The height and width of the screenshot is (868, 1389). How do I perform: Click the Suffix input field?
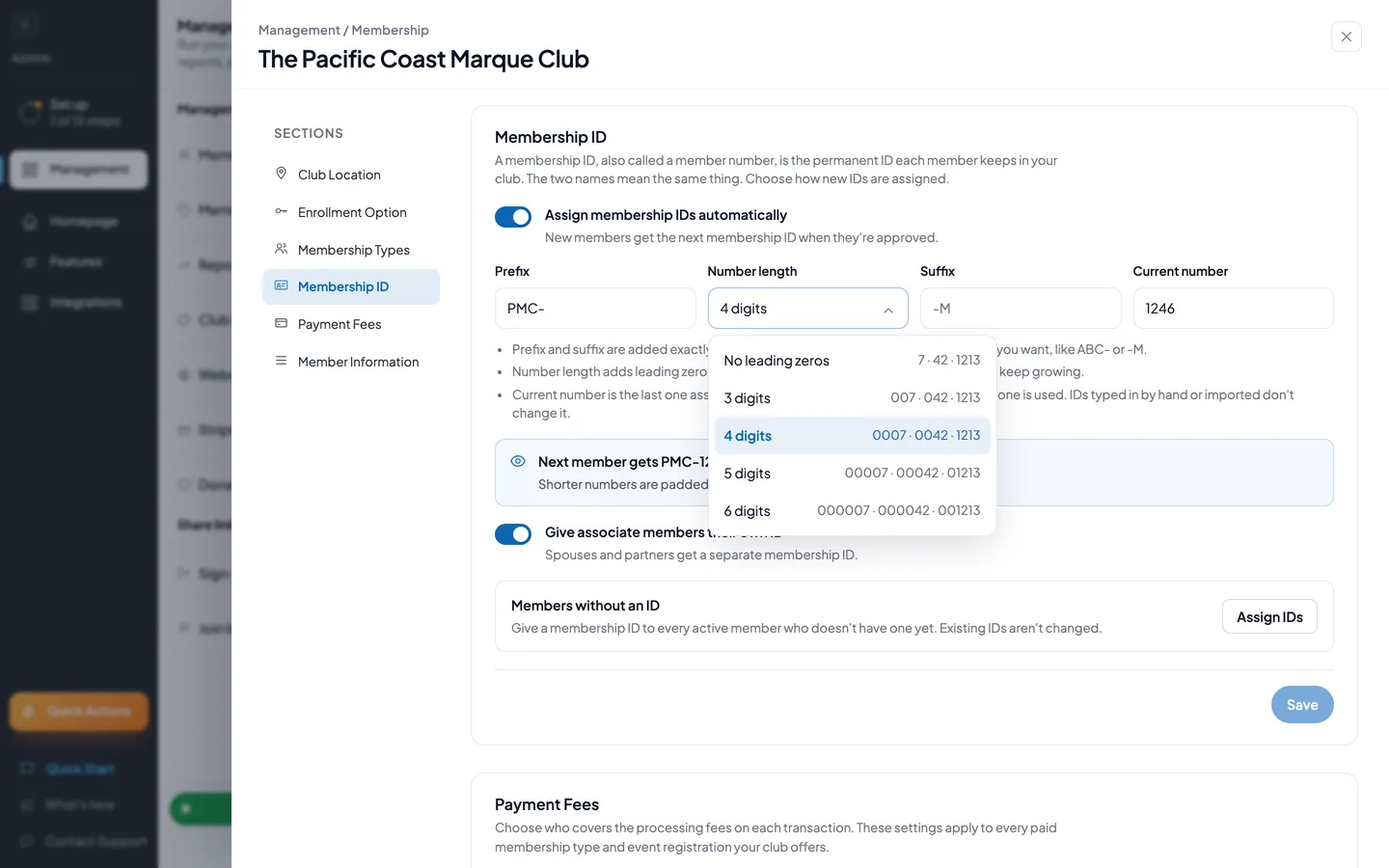click(1021, 309)
